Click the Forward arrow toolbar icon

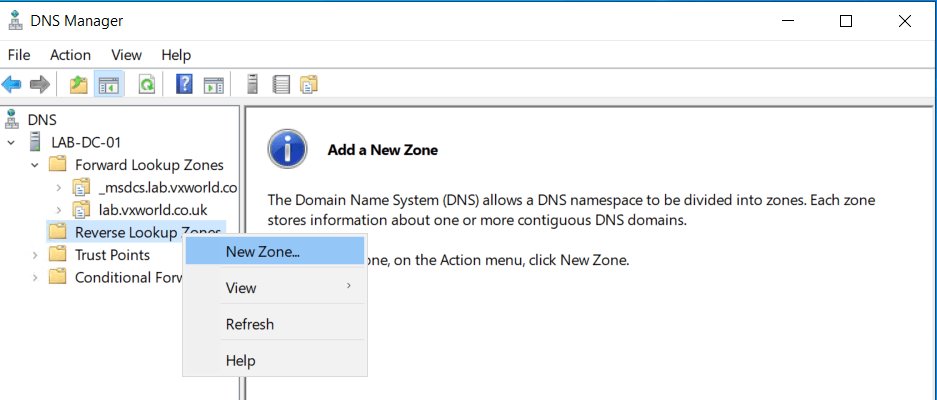40,85
